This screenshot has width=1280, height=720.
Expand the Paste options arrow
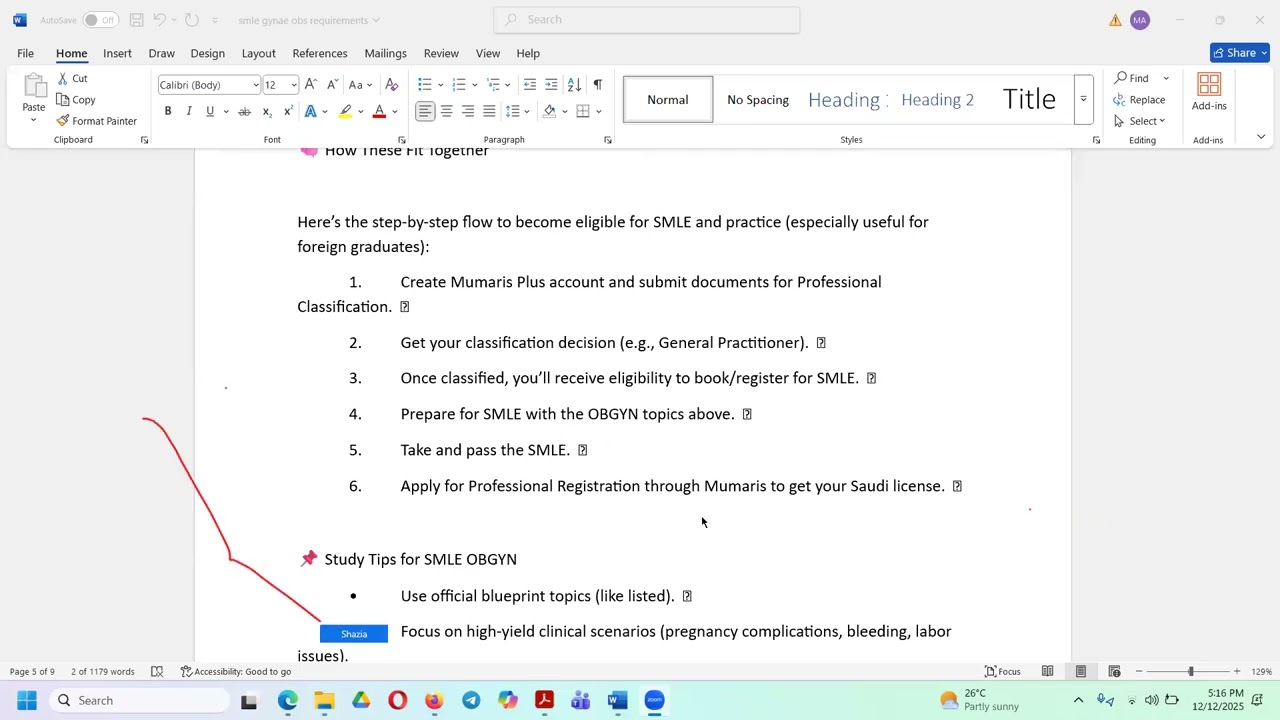(33, 121)
